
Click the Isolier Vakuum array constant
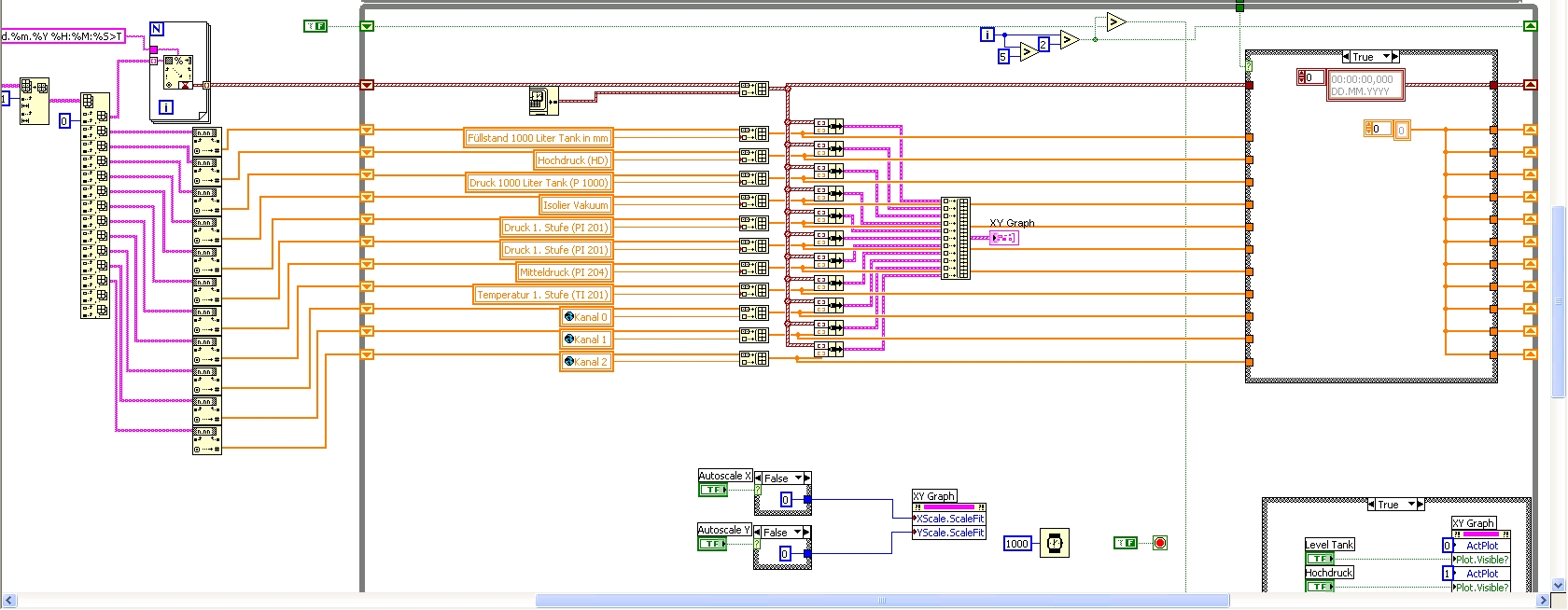[575, 205]
